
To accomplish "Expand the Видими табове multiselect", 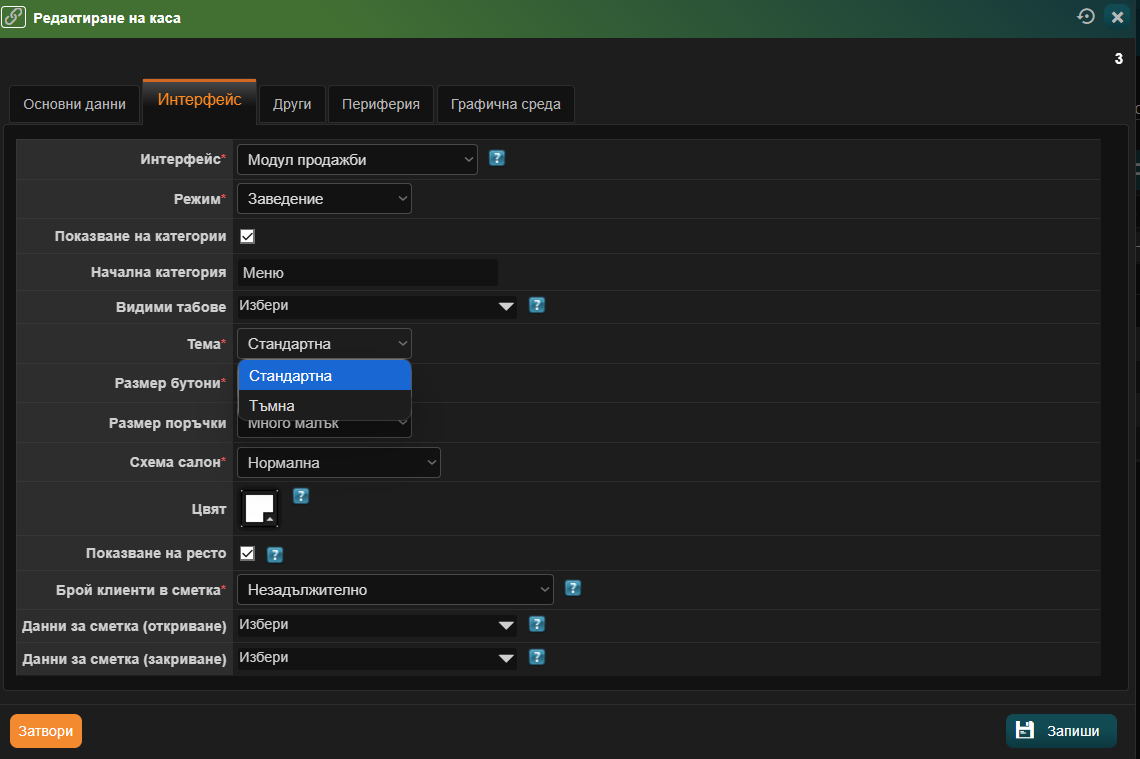I will click(377, 306).
